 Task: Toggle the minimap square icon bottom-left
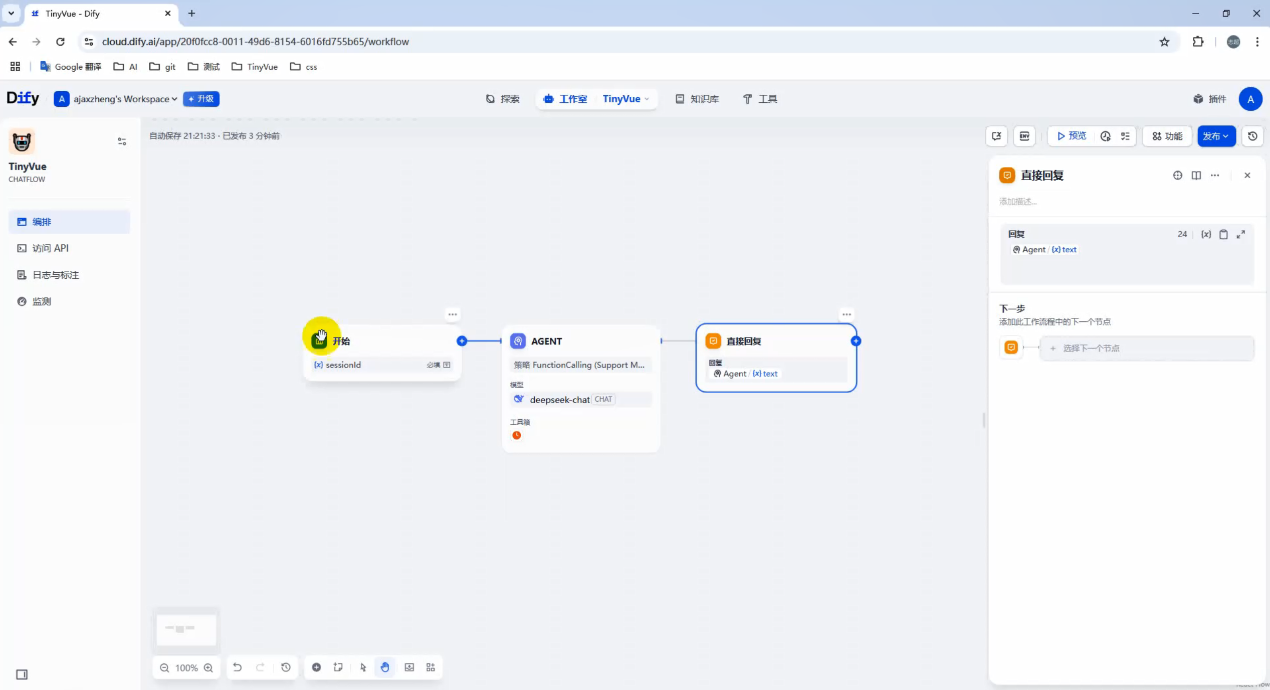point(21,674)
